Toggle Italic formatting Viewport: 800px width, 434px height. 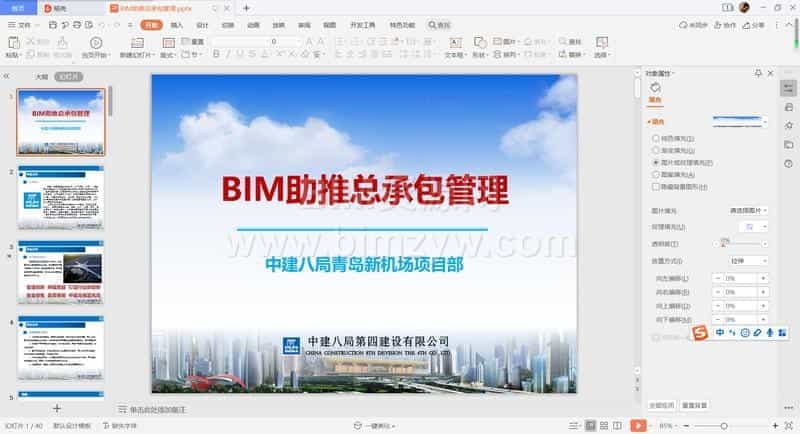click(x=228, y=54)
